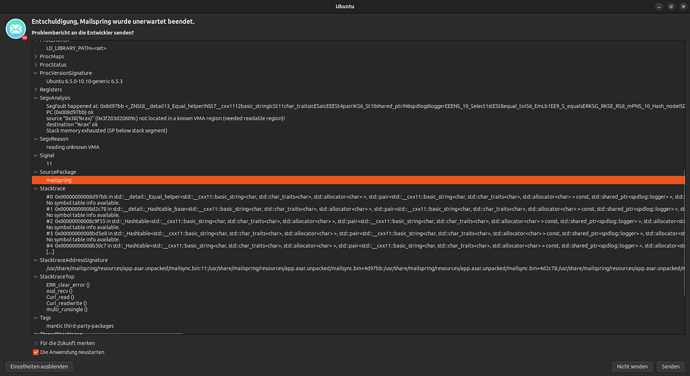The width and height of the screenshot is (690, 376).
Task: Select the highlighted 'mailspring' row
Action: [x=358, y=180]
